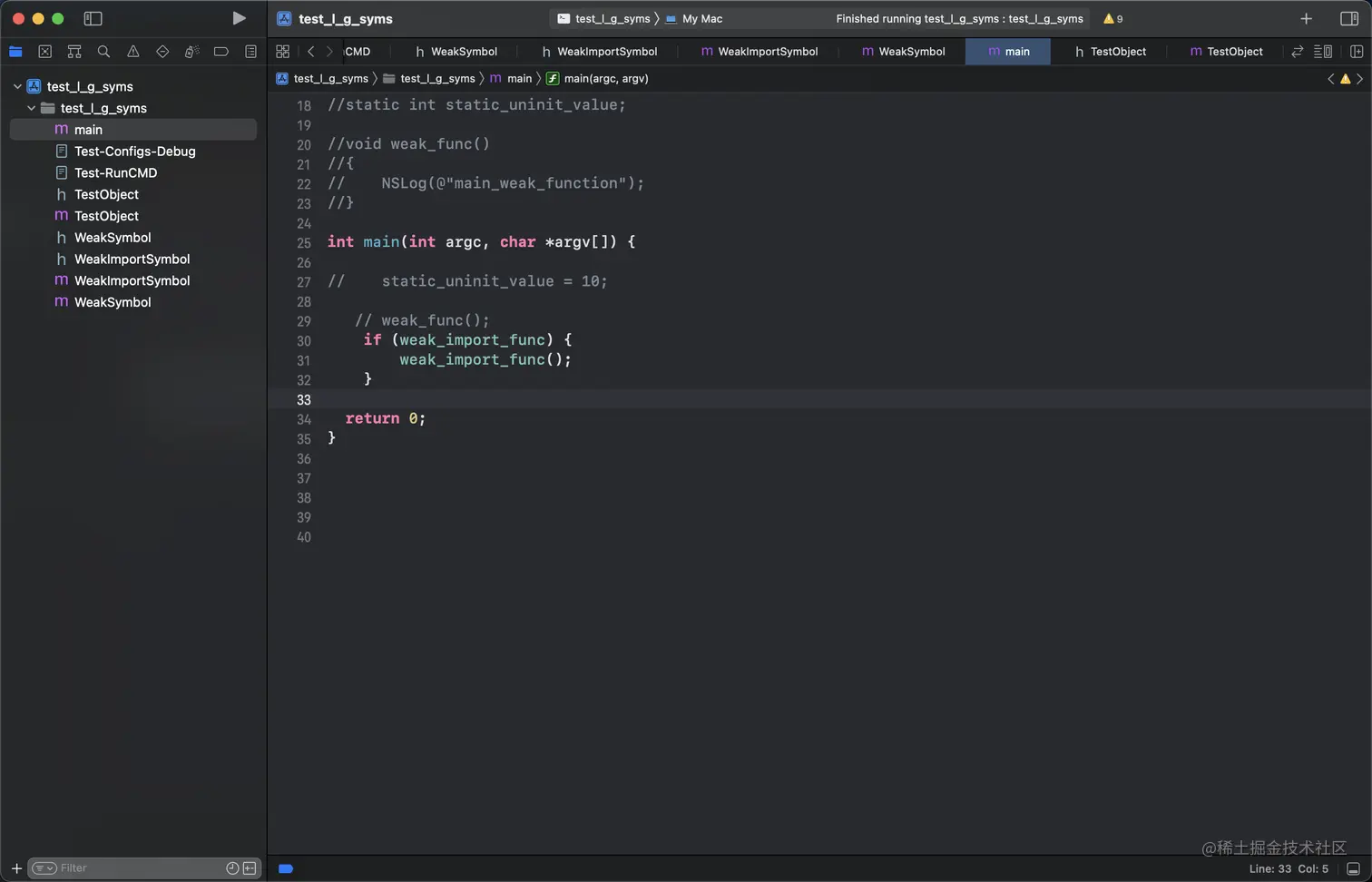Open the Issue navigator warning icon
The height and width of the screenshot is (882, 1372).
pyautogui.click(x=133, y=52)
